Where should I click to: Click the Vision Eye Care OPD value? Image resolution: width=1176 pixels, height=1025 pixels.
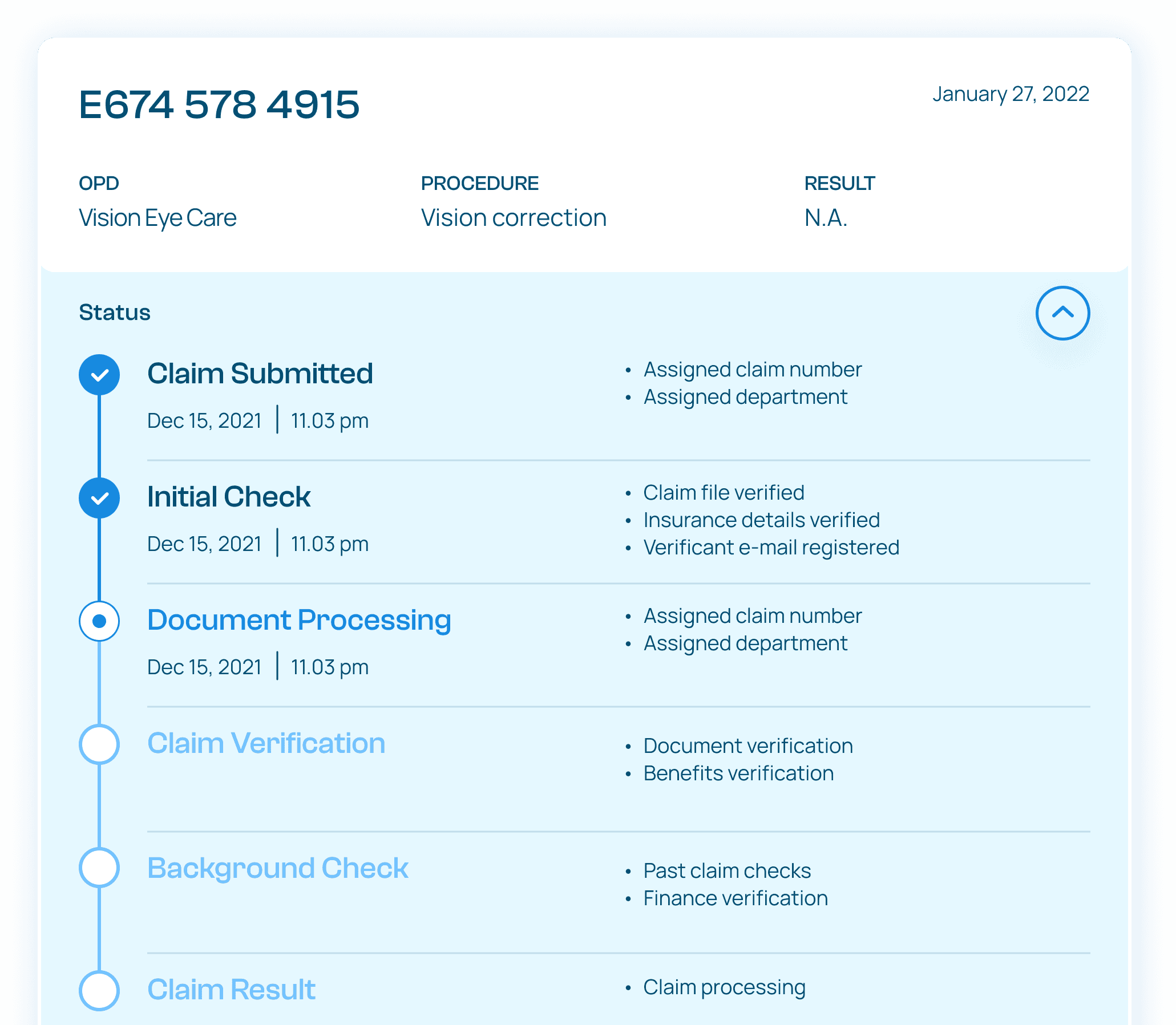(x=157, y=218)
